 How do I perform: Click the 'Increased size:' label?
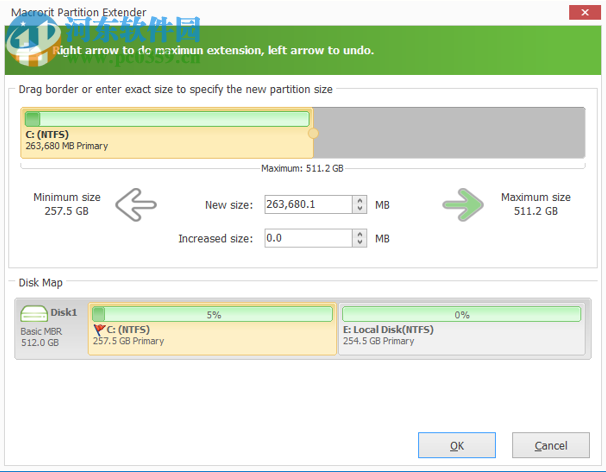click(216, 239)
